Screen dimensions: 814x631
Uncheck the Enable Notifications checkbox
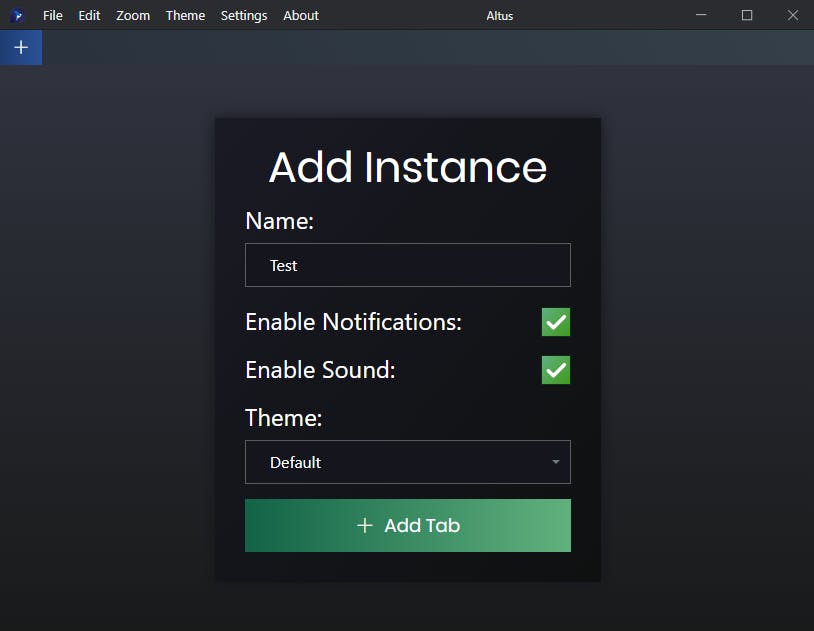[555, 322]
